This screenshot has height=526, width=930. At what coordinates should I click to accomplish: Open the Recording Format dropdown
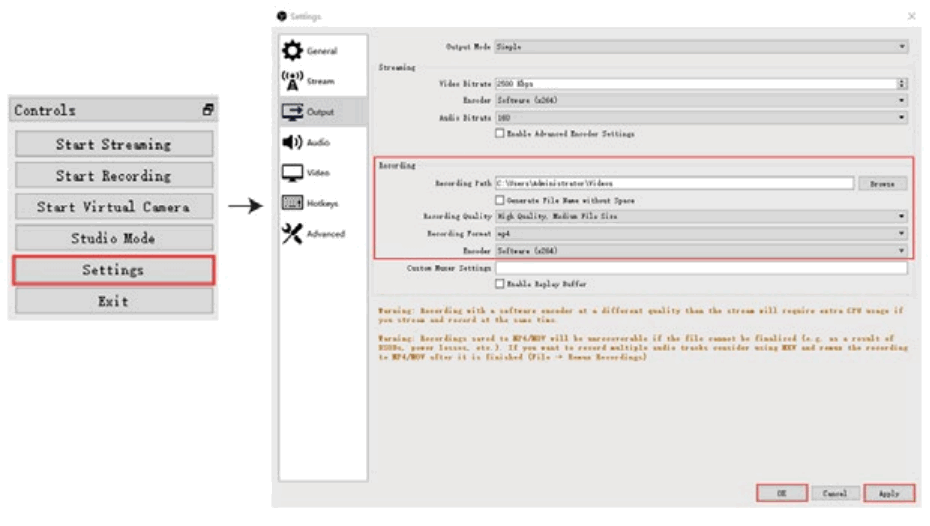point(701,234)
